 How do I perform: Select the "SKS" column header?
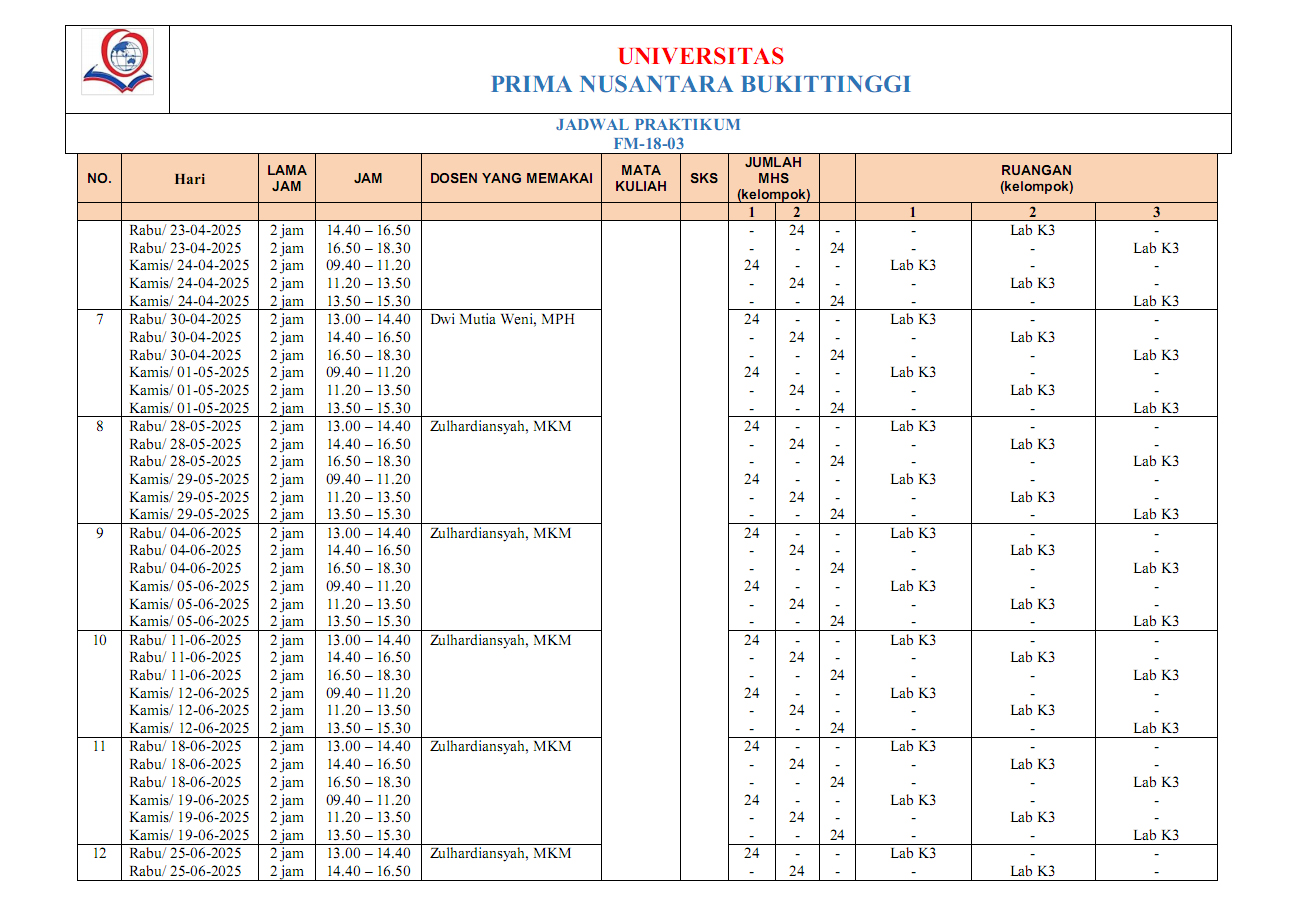(704, 179)
